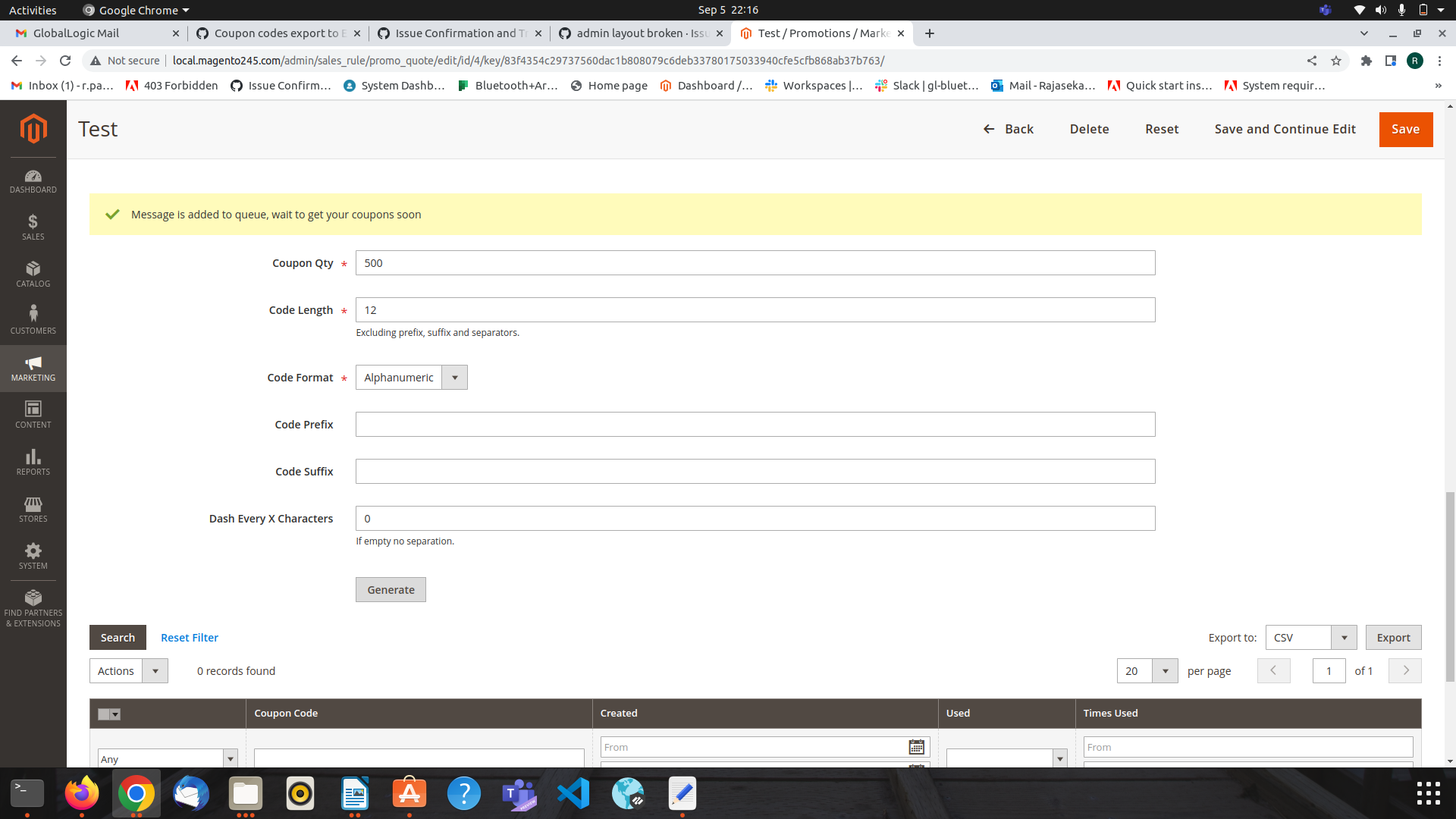Open the Reports sidebar section
The width and height of the screenshot is (1456, 819).
(x=33, y=462)
